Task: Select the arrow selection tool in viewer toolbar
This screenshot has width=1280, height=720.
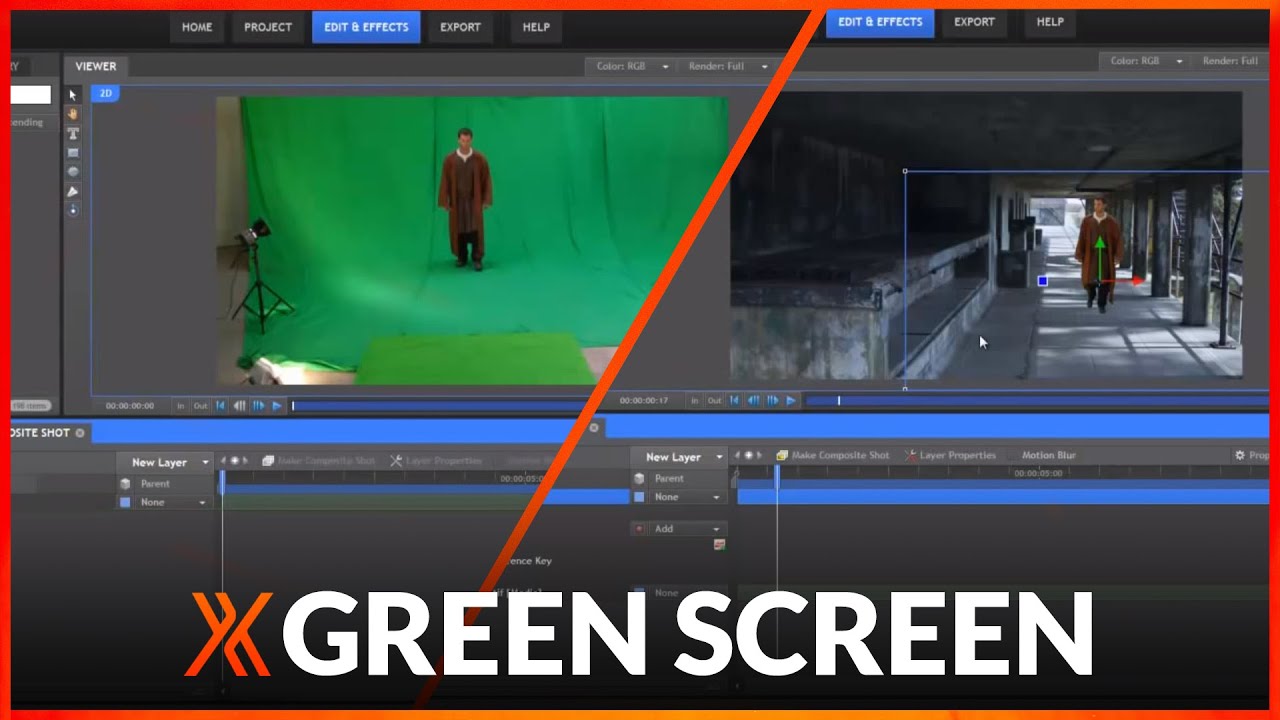Action: 73,95
